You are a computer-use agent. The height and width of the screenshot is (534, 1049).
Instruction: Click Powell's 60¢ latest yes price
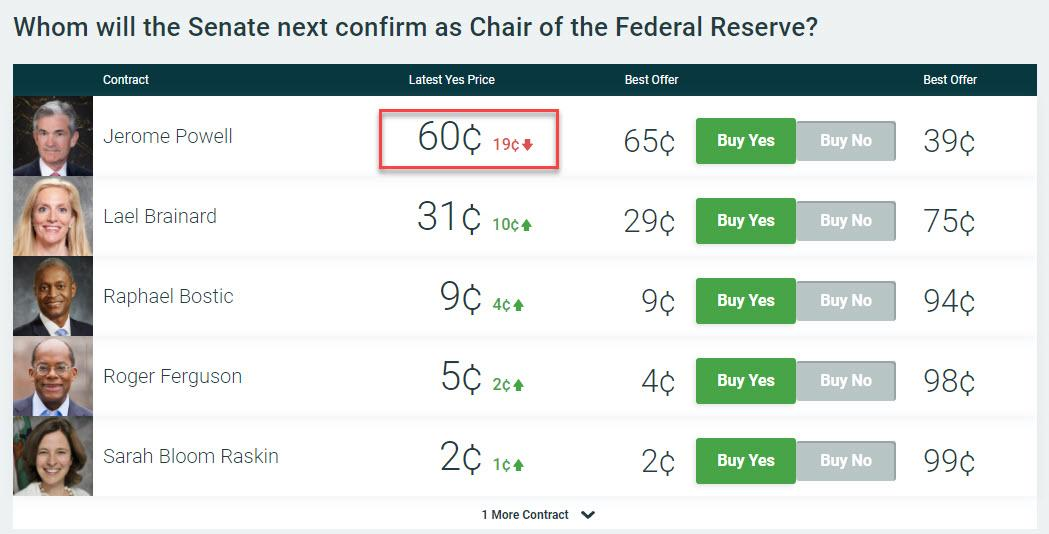[449, 138]
